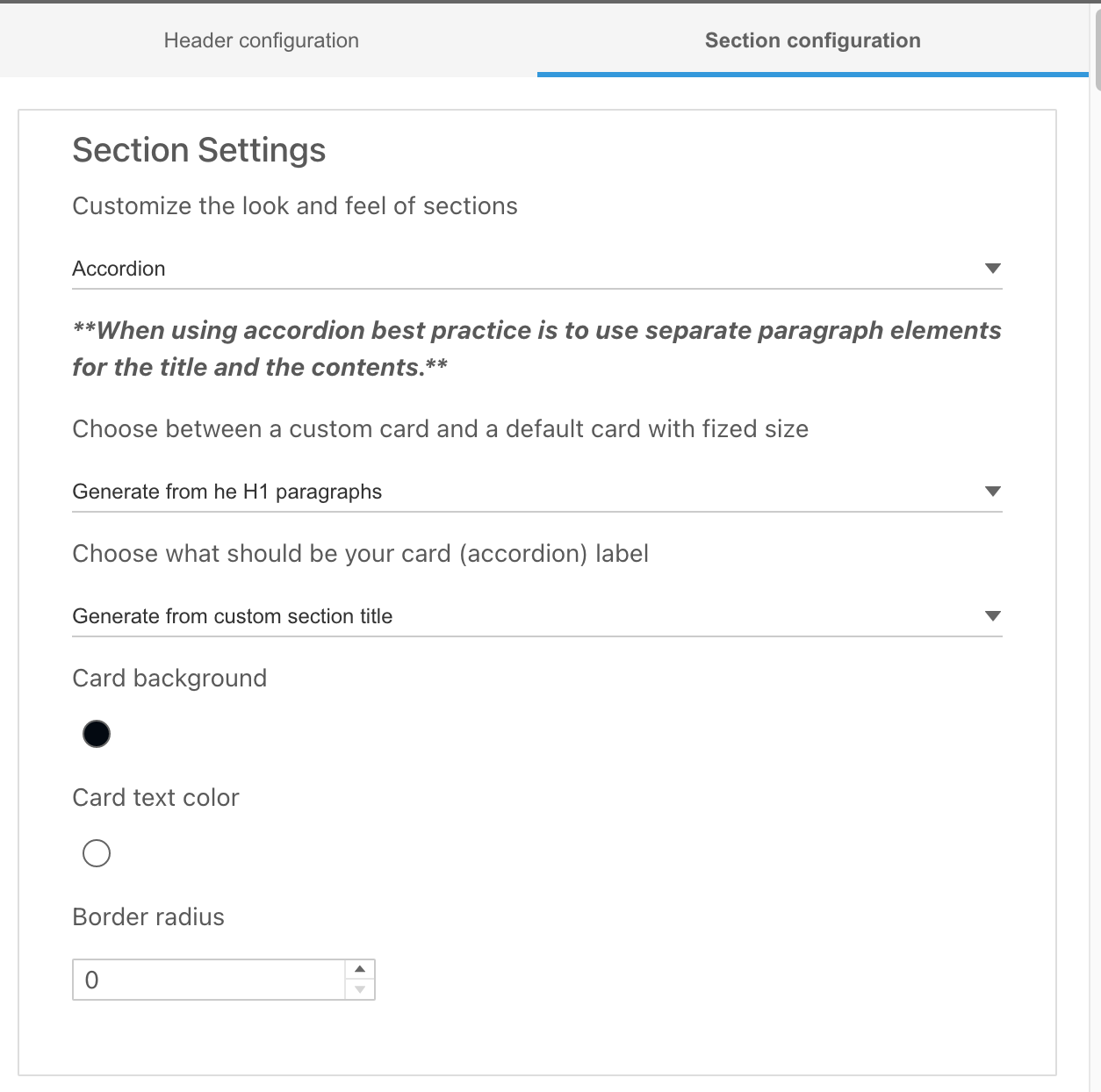Decrease Border radius with the down arrow
Viewport: 1101px width, 1092px height.
[360, 990]
